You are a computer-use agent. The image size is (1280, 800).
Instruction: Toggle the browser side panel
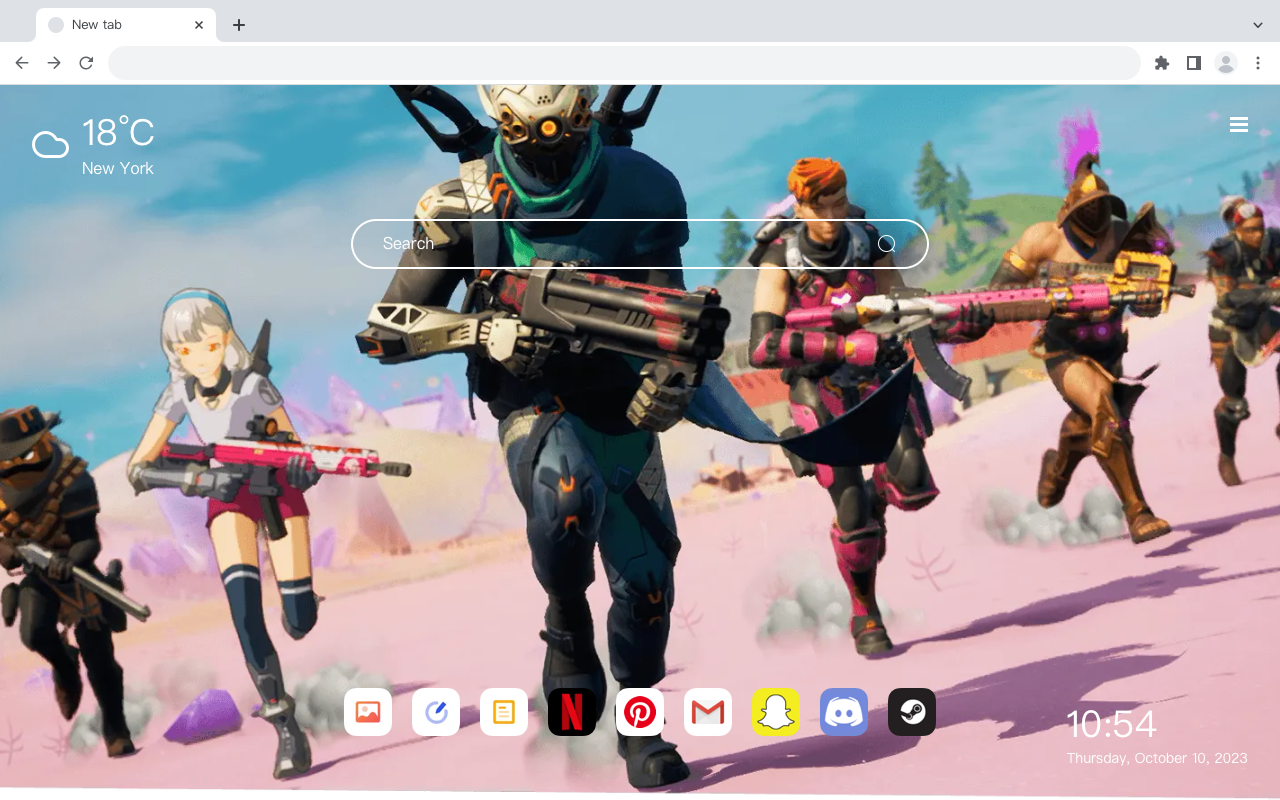point(1193,63)
